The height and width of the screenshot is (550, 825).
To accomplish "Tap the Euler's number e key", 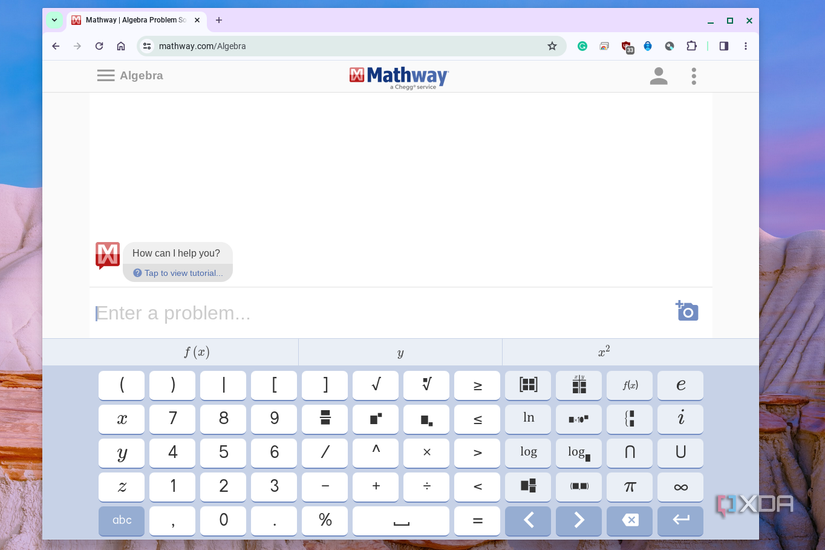I will pyautogui.click(x=680, y=385).
